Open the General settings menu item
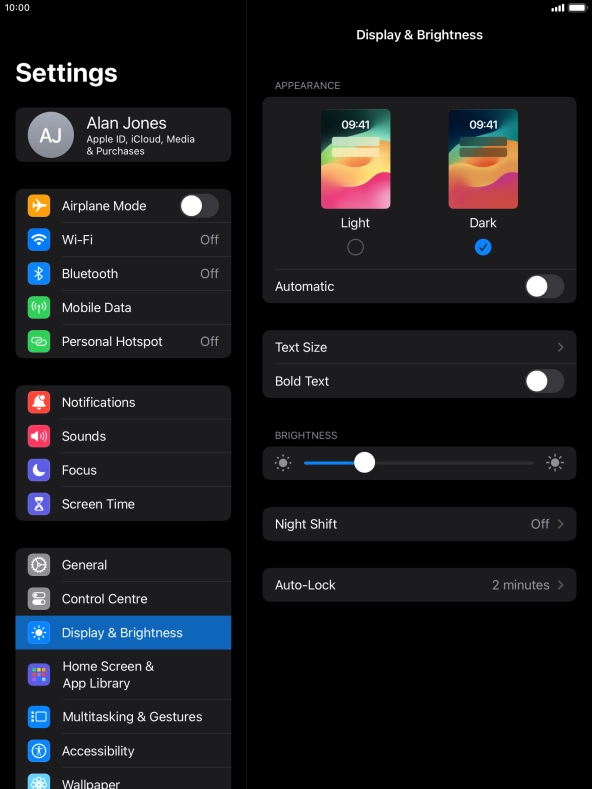Image resolution: width=592 pixels, height=789 pixels. pos(123,565)
